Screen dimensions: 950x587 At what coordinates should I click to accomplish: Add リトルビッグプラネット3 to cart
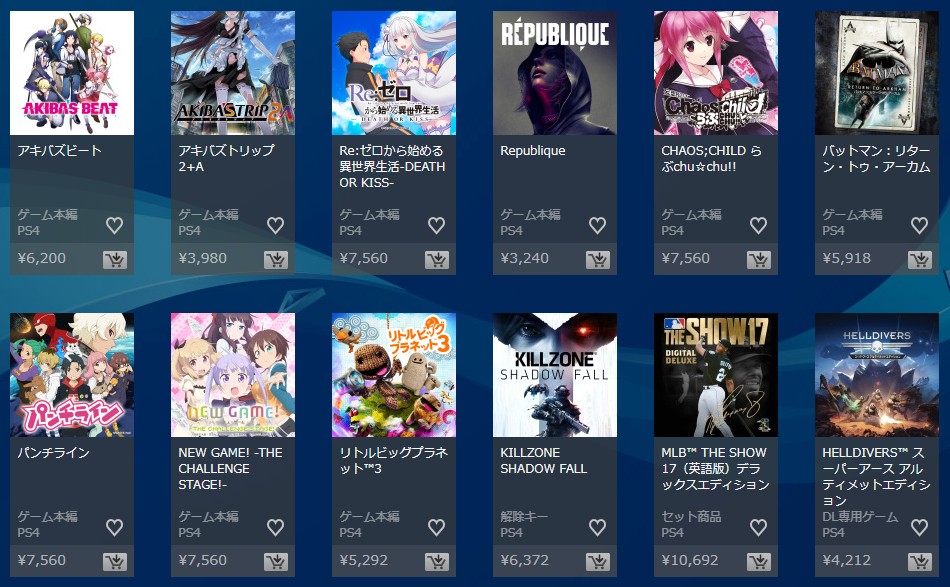(x=436, y=562)
